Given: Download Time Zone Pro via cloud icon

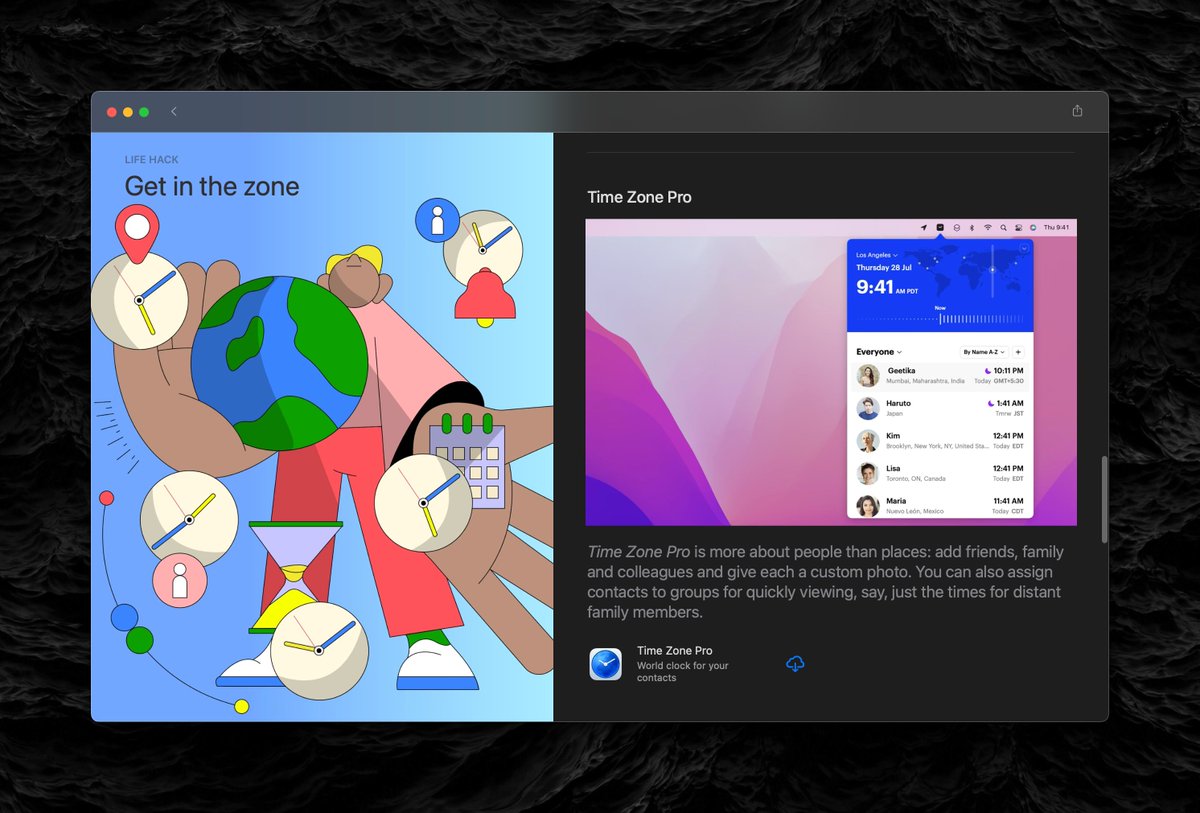Looking at the screenshot, I should tap(796, 664).
